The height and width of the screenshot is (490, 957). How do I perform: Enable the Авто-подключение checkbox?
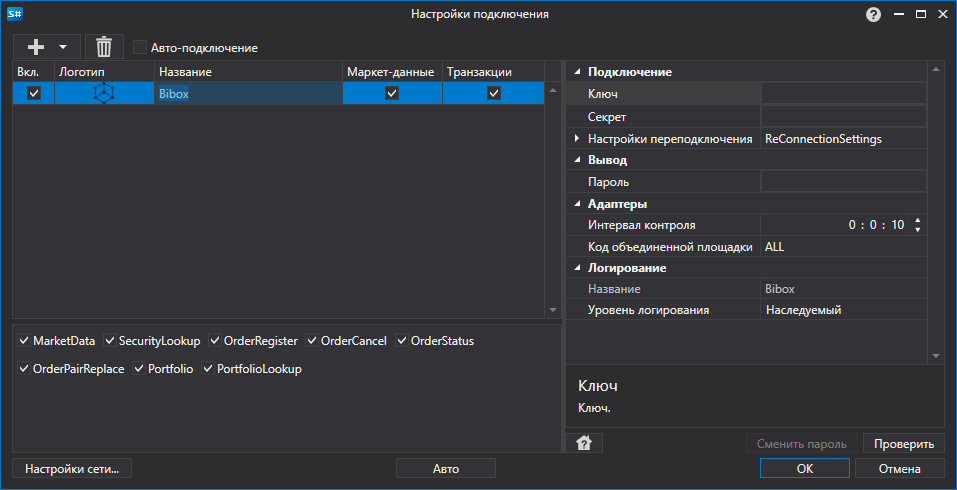point(140,47)
